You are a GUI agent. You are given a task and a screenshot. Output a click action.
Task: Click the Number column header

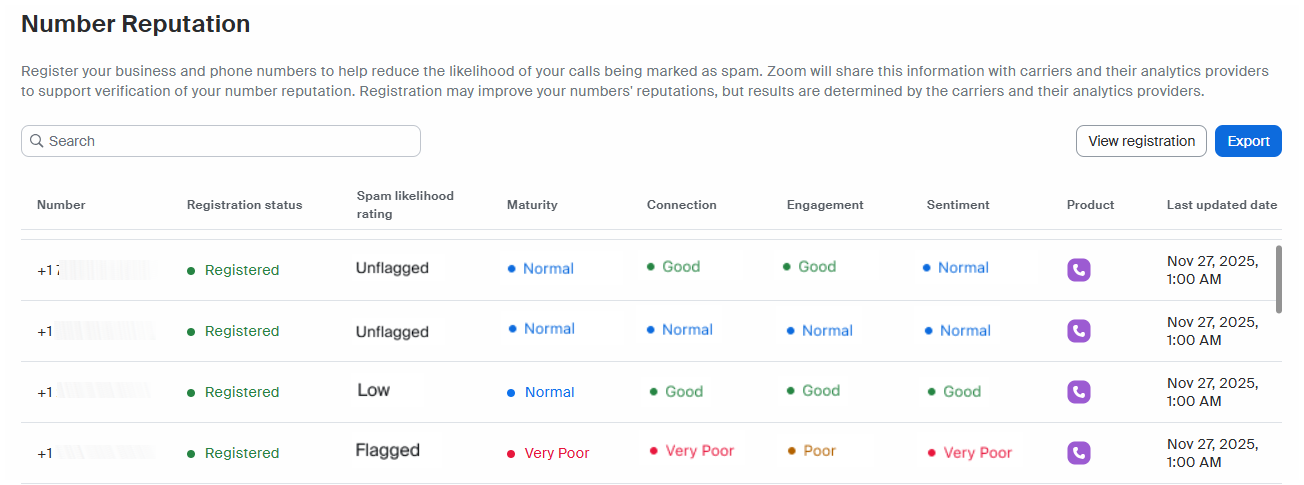coord(61,205)
